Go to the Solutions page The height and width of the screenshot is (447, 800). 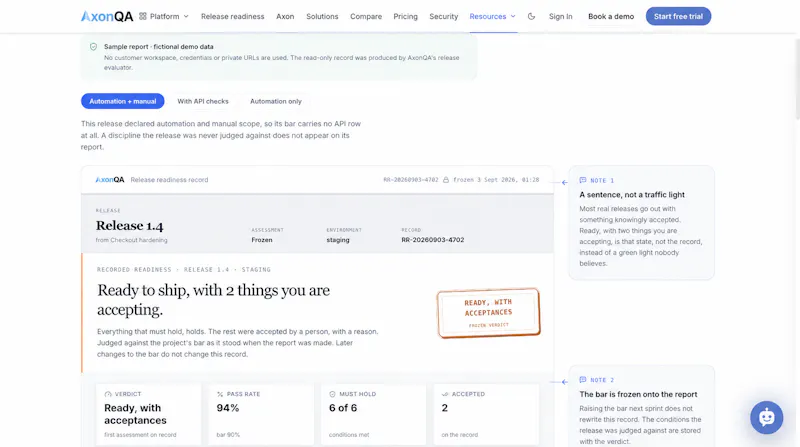click(322, 16)
